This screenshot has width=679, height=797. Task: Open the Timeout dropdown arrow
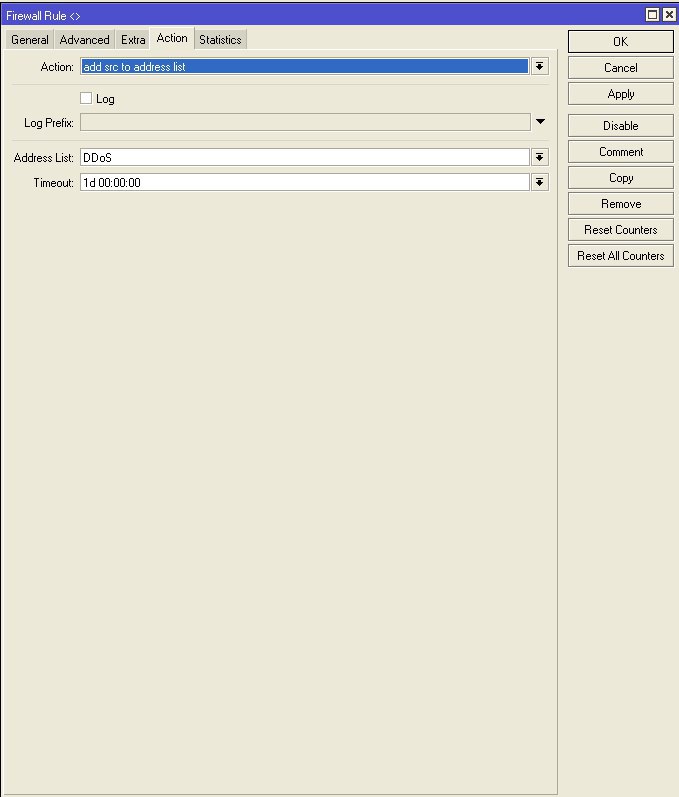point(539,182)
